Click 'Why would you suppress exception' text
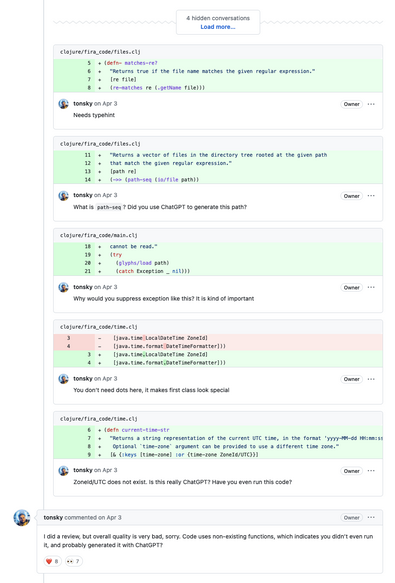The width and height of the screenshot is (395, 583). pos(164,298)
